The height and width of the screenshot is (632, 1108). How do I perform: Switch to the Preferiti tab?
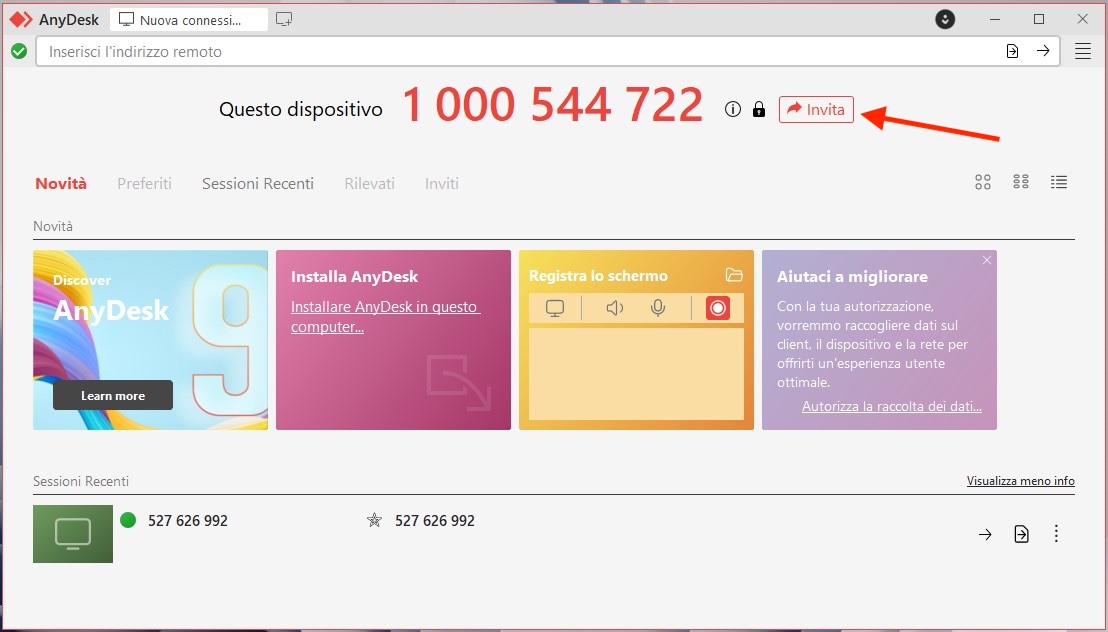pyautogui.click(x=144, y=184)
